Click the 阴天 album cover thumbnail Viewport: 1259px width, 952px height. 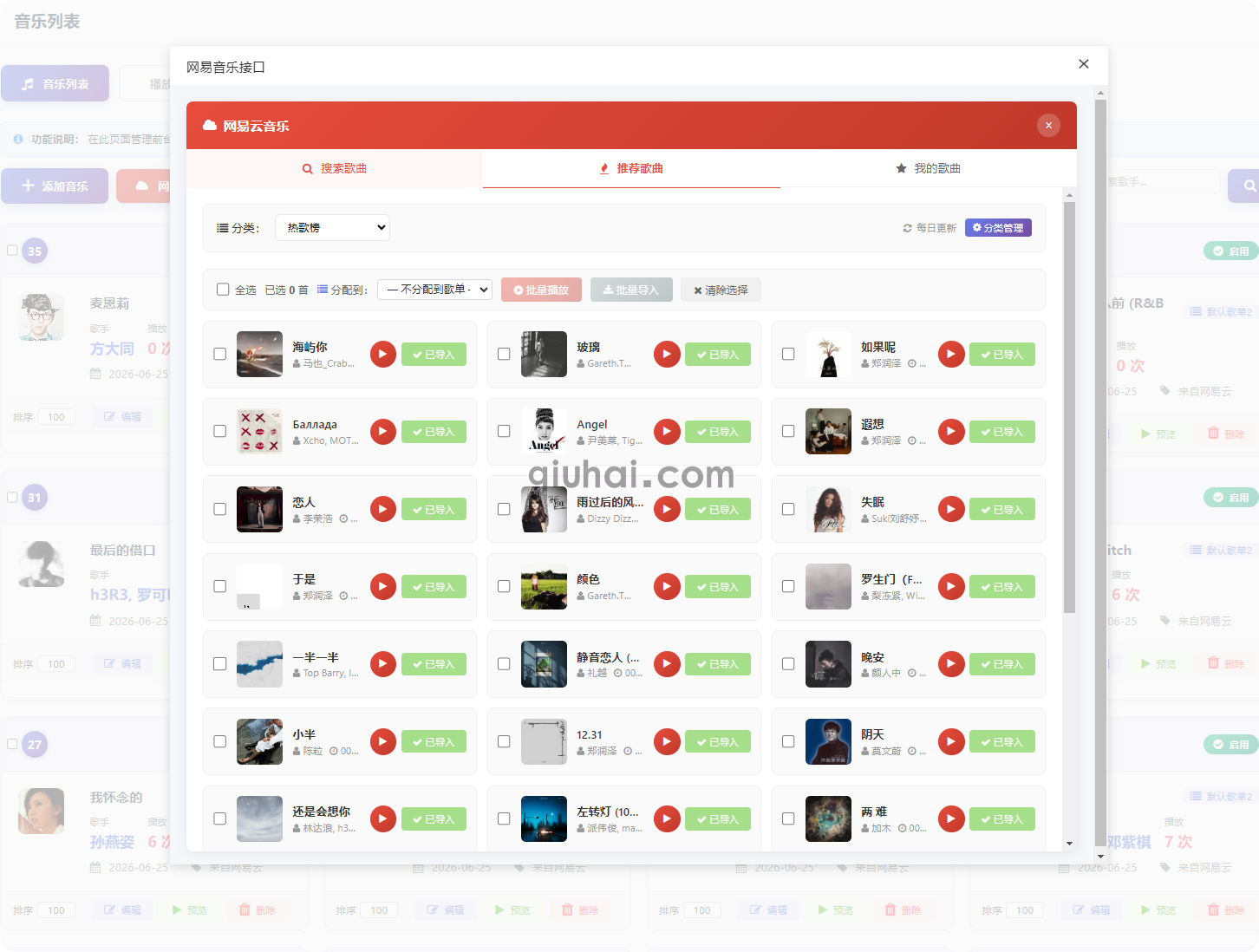(x=828, y=741)
